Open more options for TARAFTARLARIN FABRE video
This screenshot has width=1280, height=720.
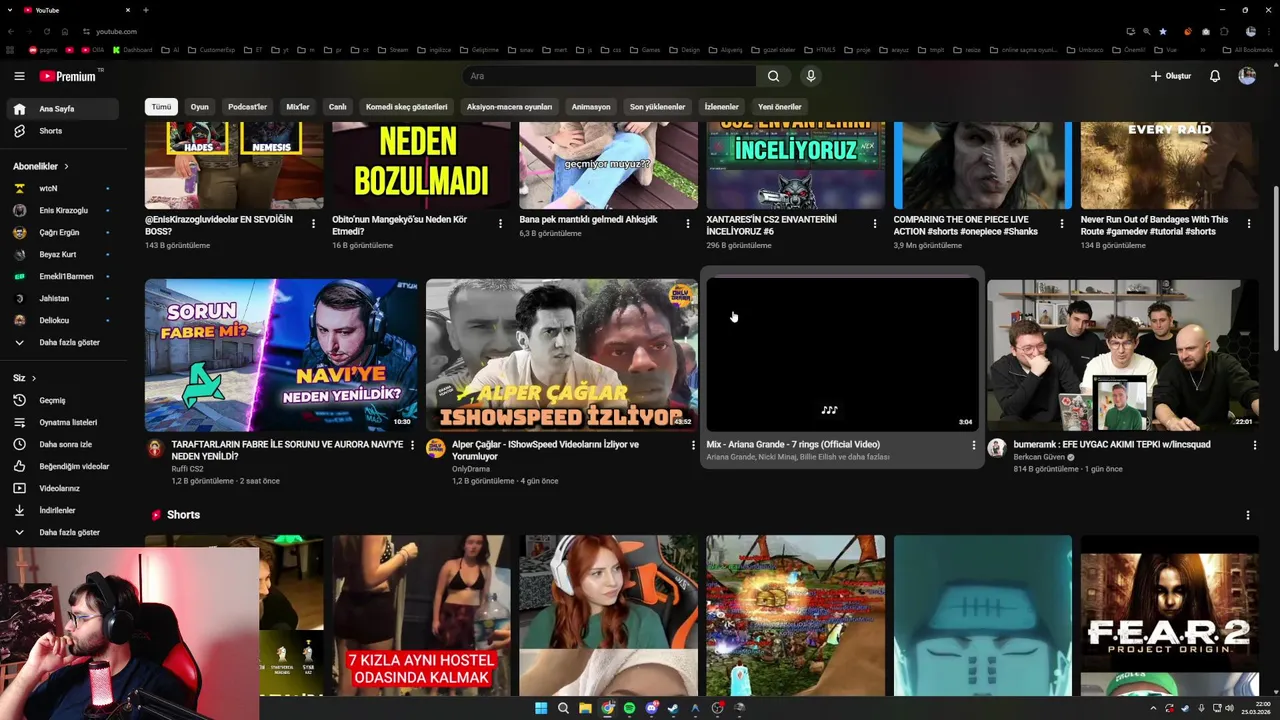(412, 445)
